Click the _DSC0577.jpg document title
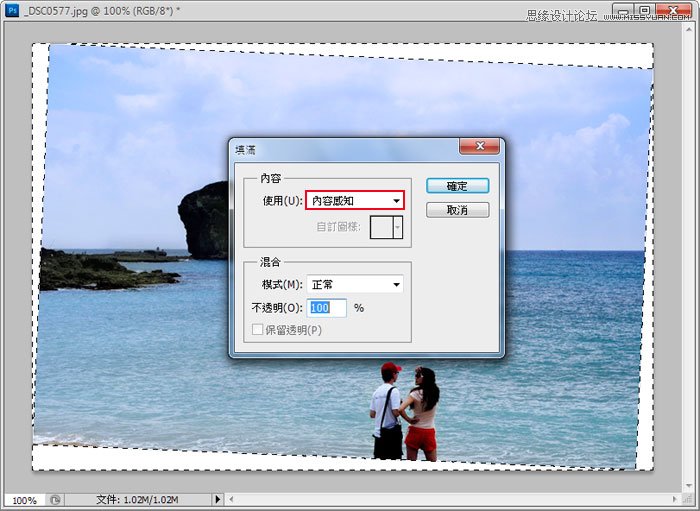 (56, 11)
